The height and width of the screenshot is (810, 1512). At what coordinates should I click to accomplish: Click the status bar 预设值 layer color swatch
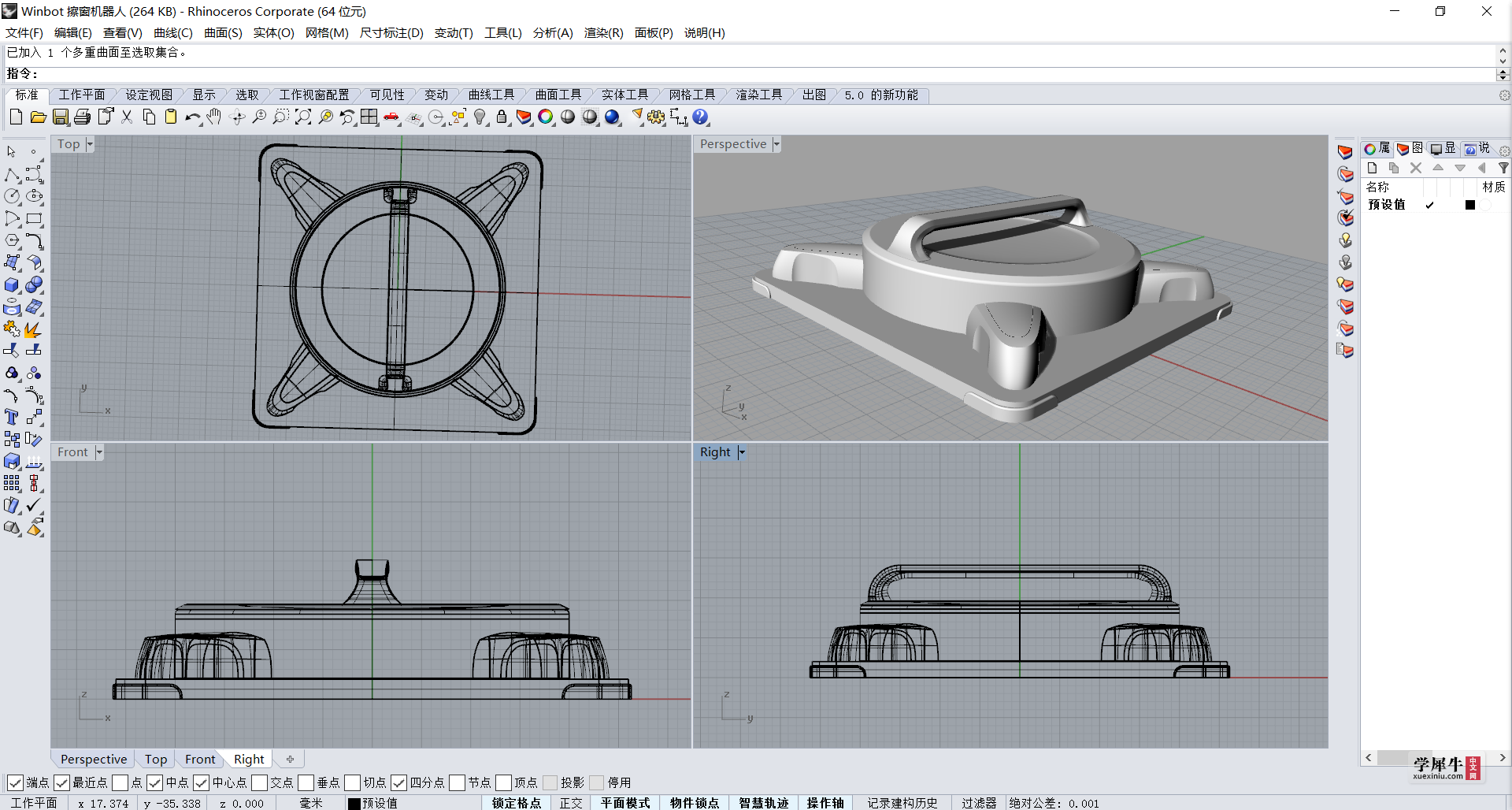[354, 804]
